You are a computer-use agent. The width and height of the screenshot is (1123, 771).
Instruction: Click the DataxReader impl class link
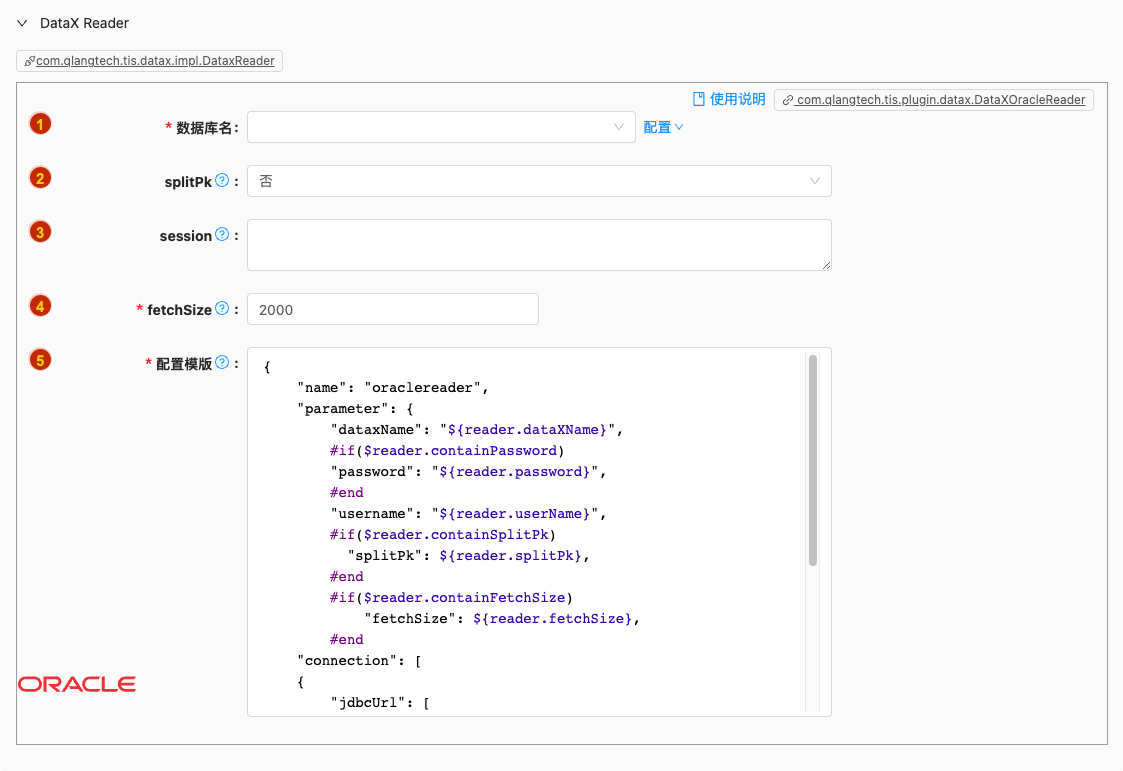click(150, 61)
